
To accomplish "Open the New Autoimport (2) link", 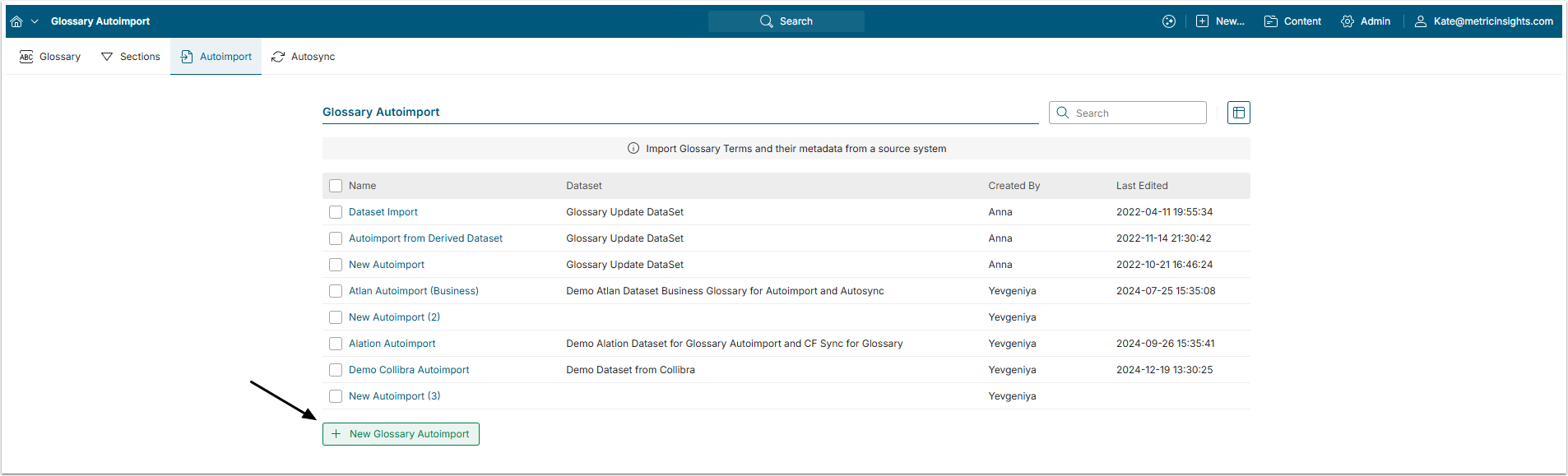I will 395,317.
